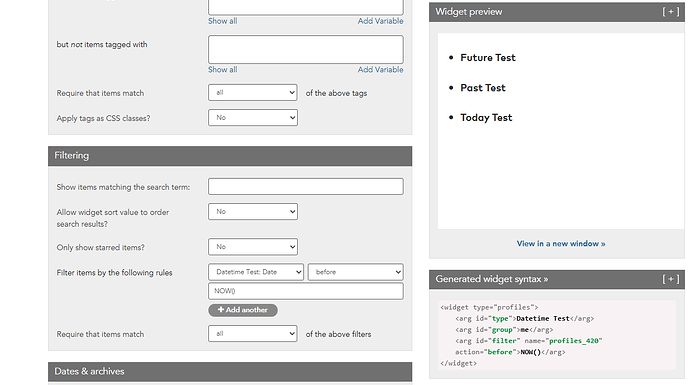
Task: Click the NOW() filter value field
Action: [x=306, y=291]
